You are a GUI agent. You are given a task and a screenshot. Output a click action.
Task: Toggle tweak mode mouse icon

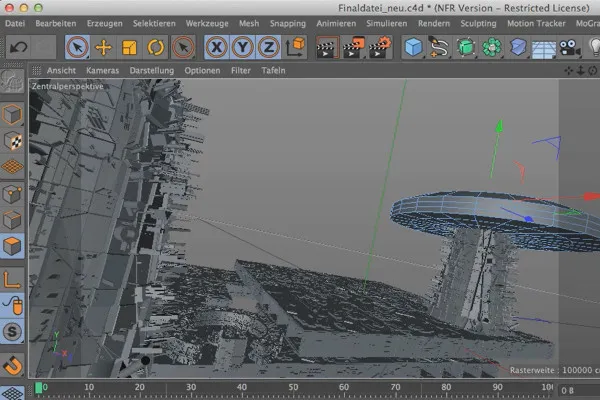pos(12,305)
